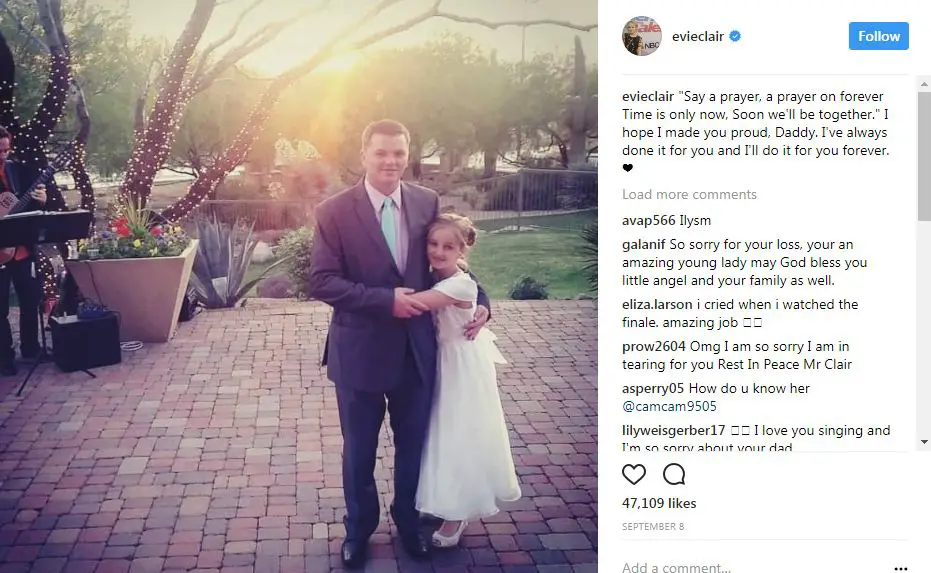Open the comment speech bubble icon
This screenshot has width=931, height=573.
[x=674, y=474]
